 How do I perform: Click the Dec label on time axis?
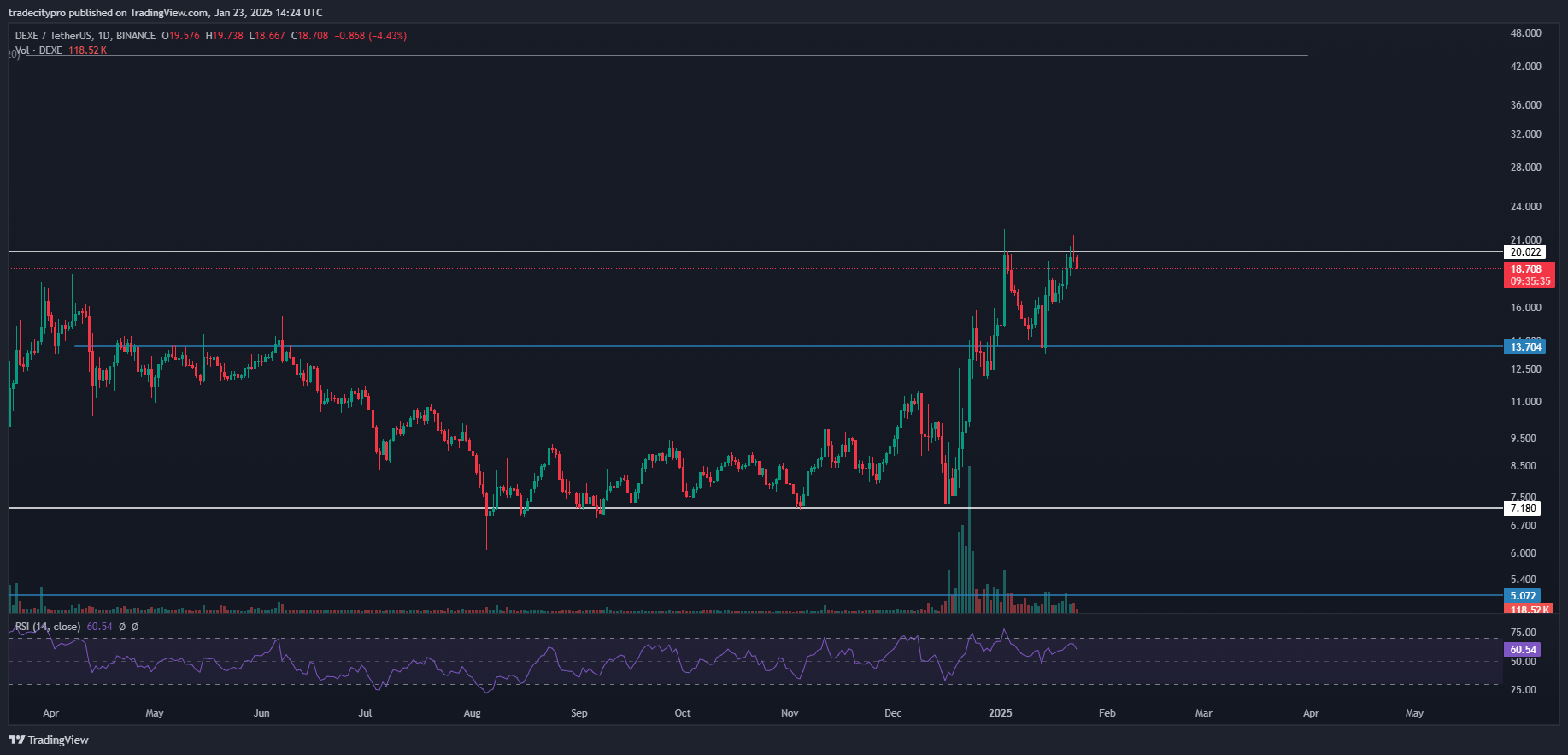(x=893, y=713)
